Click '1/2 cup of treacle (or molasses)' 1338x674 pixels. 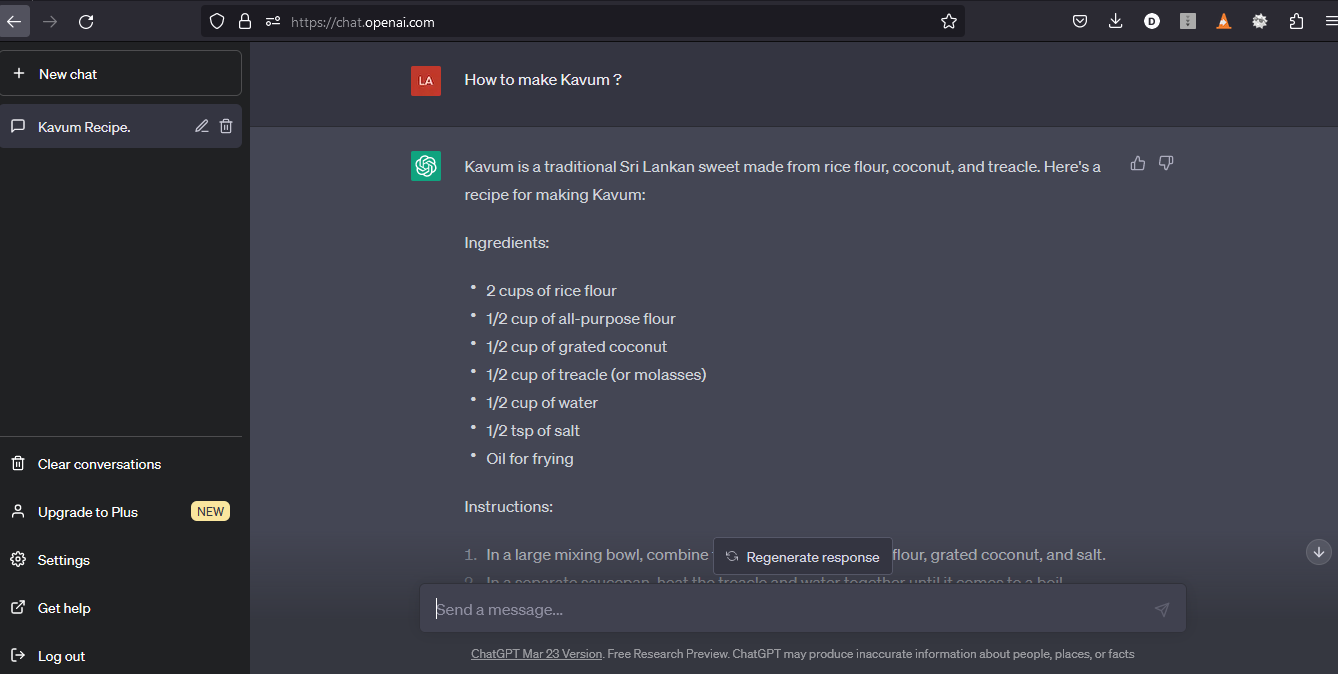coord(596,375)
